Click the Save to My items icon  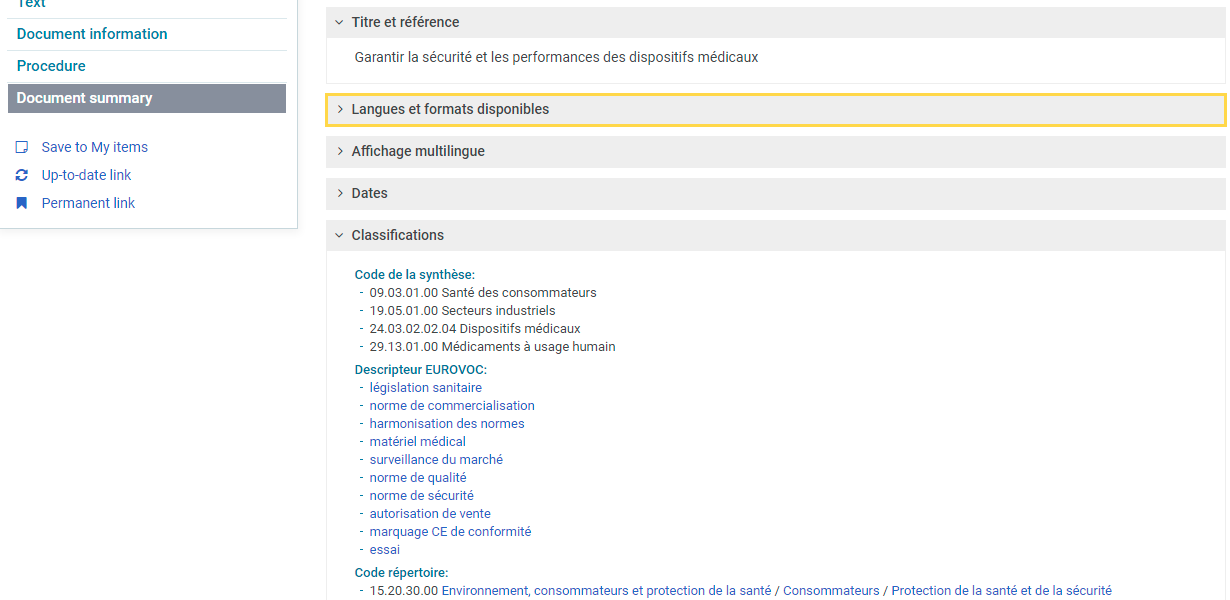22,147
